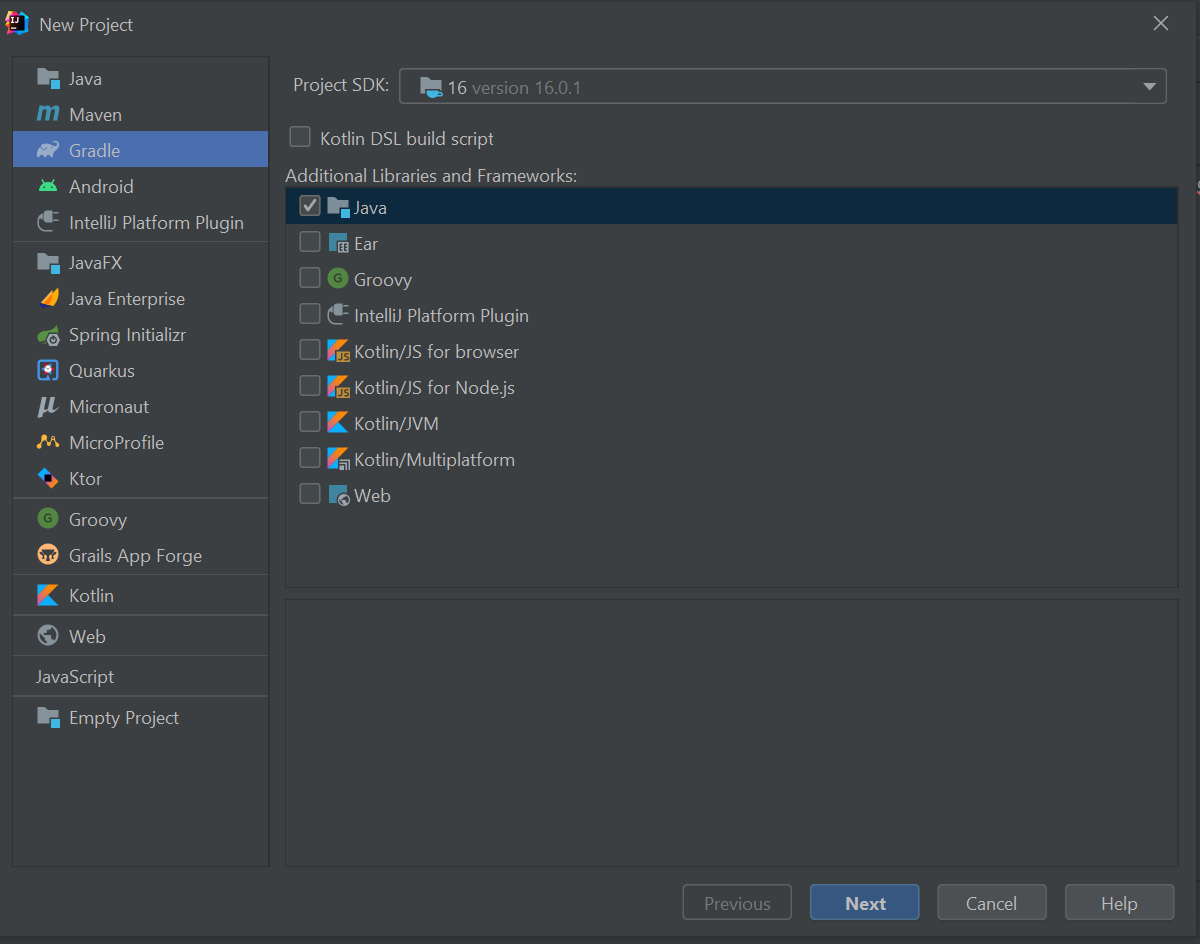The image size is (1200, 944).
Task: Click the 'Grails App Forge' text
Action: [135, 555]
